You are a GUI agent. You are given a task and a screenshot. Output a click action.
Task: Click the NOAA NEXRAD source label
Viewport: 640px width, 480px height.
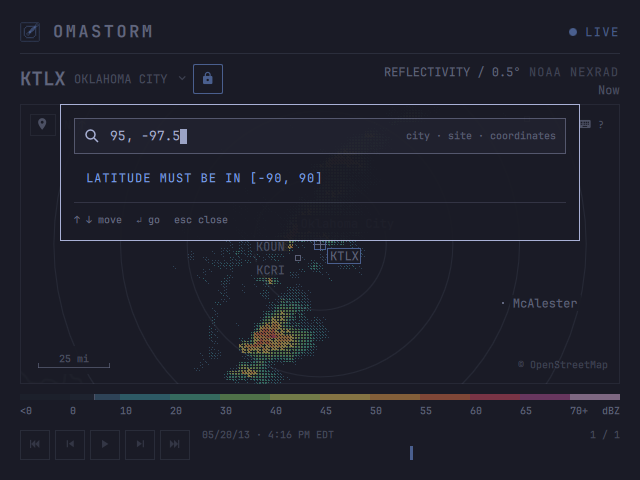coord(573,72)
